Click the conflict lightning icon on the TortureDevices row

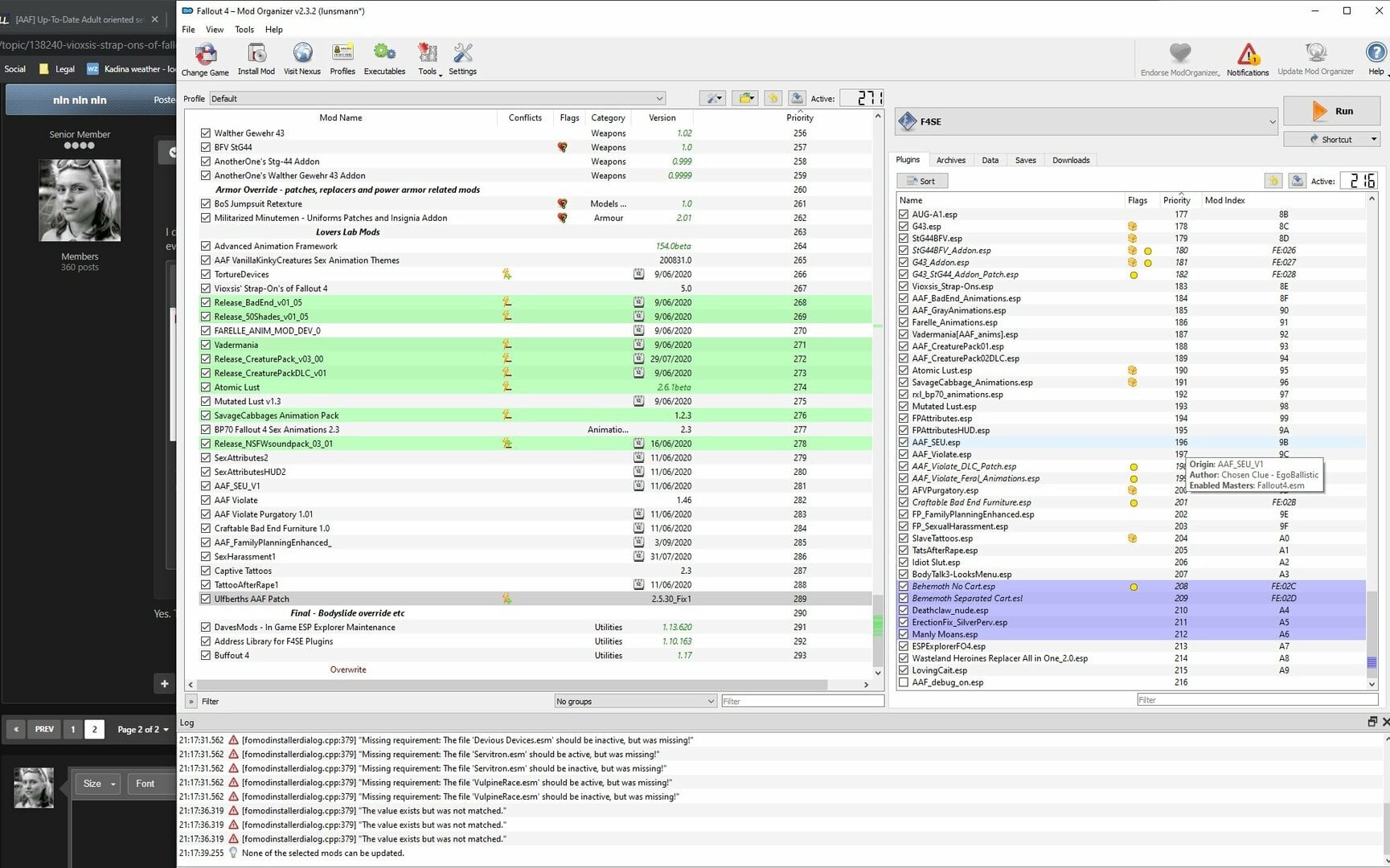point(506,274)
